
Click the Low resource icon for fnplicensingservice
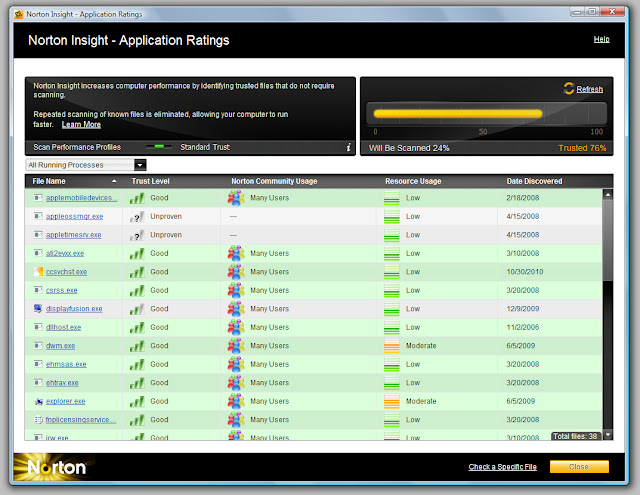click(x=391, y=420)
